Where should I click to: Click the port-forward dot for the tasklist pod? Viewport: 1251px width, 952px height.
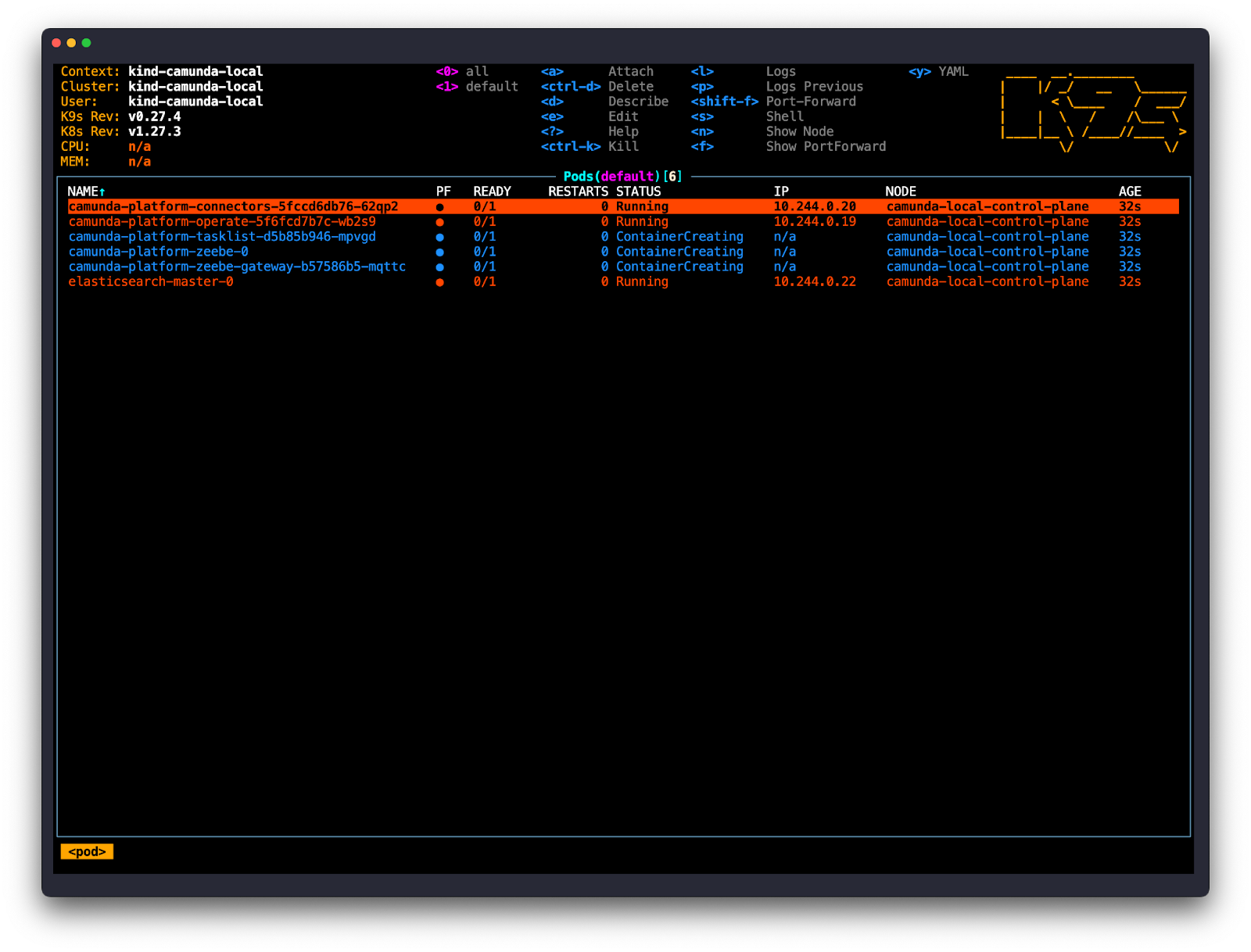(x=440, y=237)
